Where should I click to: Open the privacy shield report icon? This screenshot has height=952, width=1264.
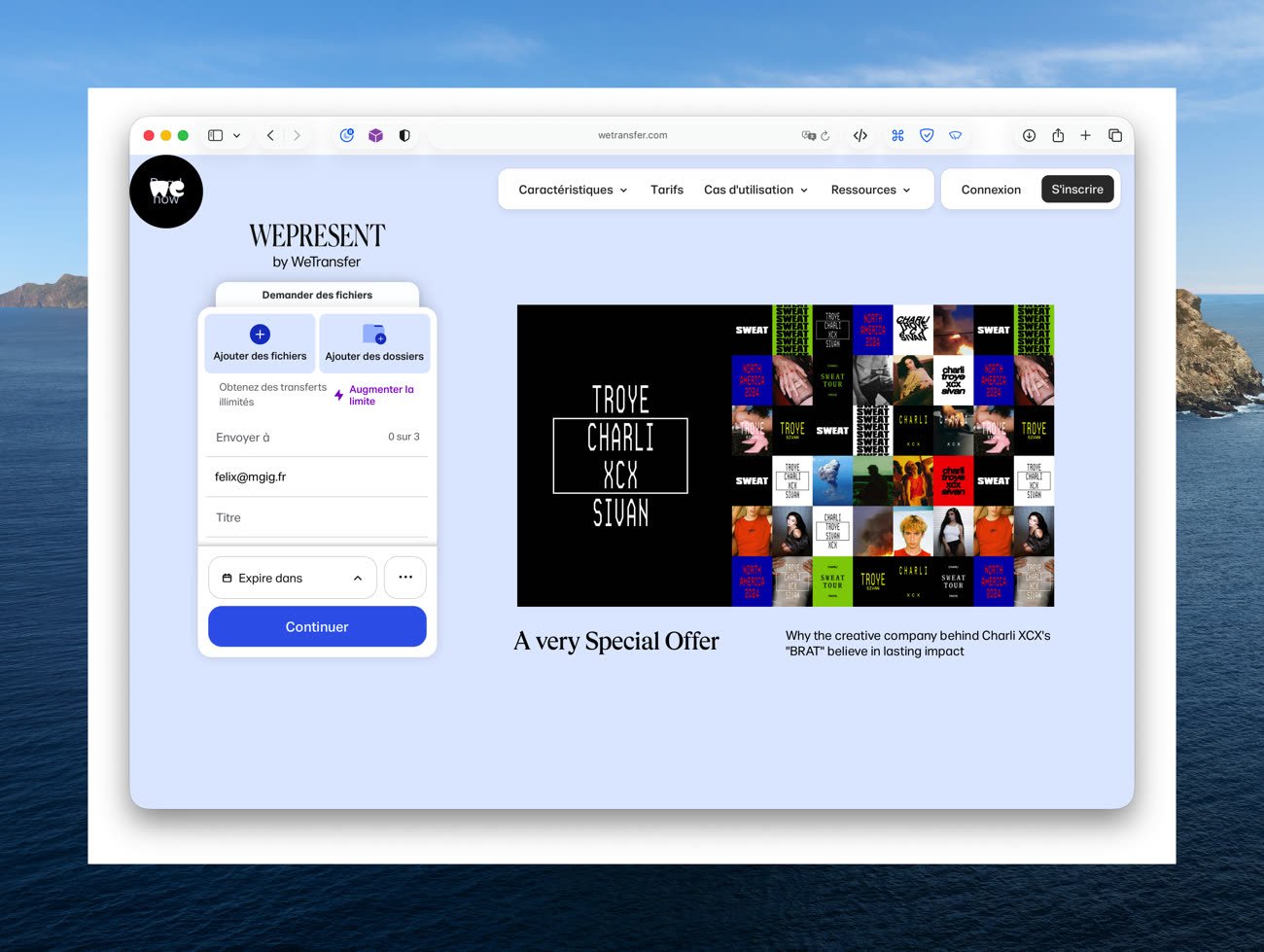point(404,135)
